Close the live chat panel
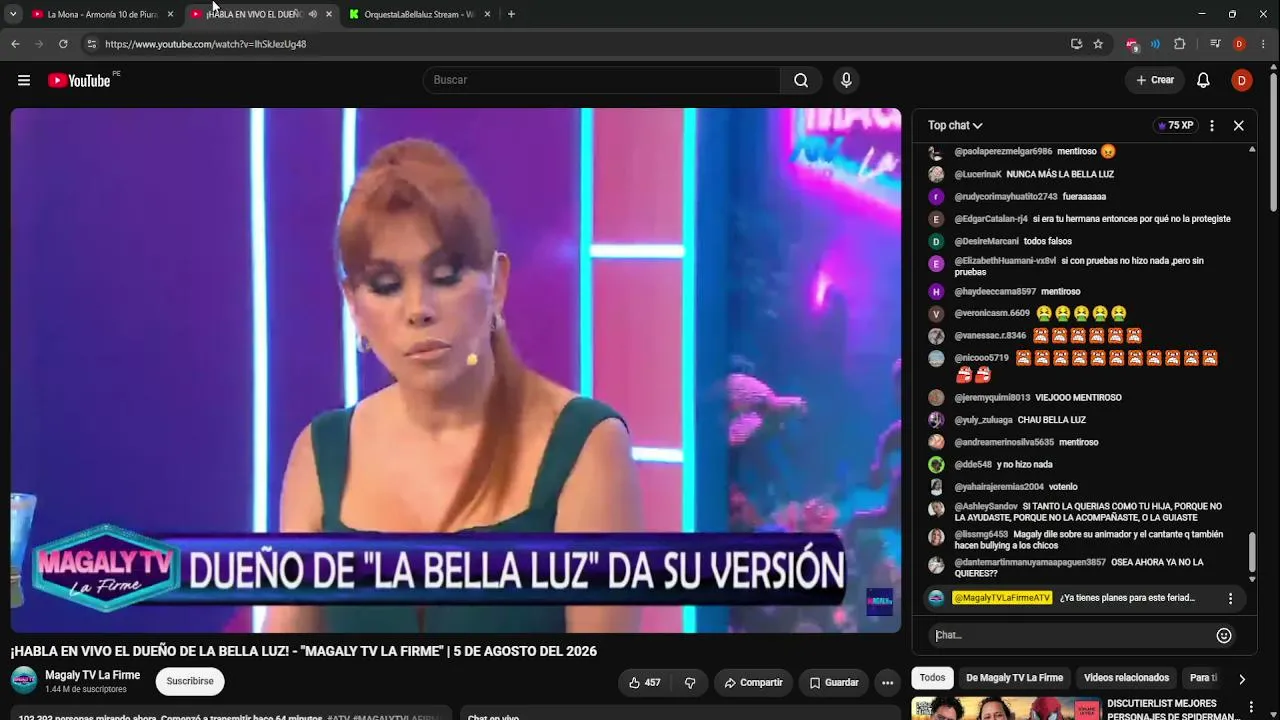 [1238, 126]
